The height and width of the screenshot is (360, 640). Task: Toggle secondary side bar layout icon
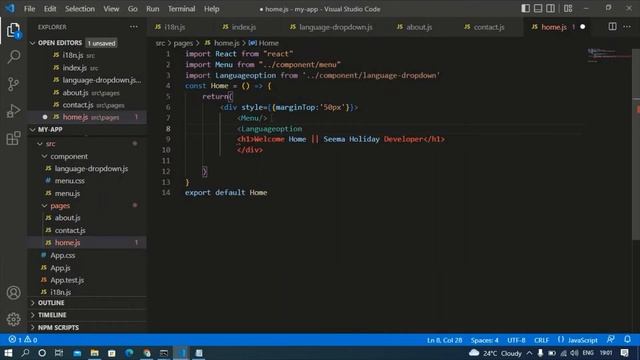point(550,9)
